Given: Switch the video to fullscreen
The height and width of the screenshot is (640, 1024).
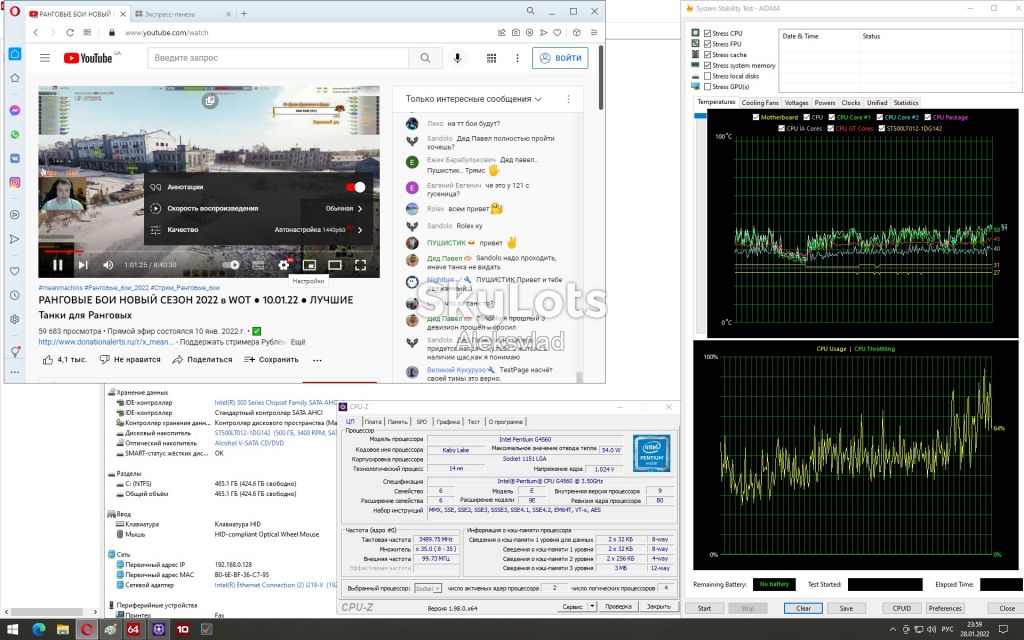Looking at the screenshot, I should (360, 265).
